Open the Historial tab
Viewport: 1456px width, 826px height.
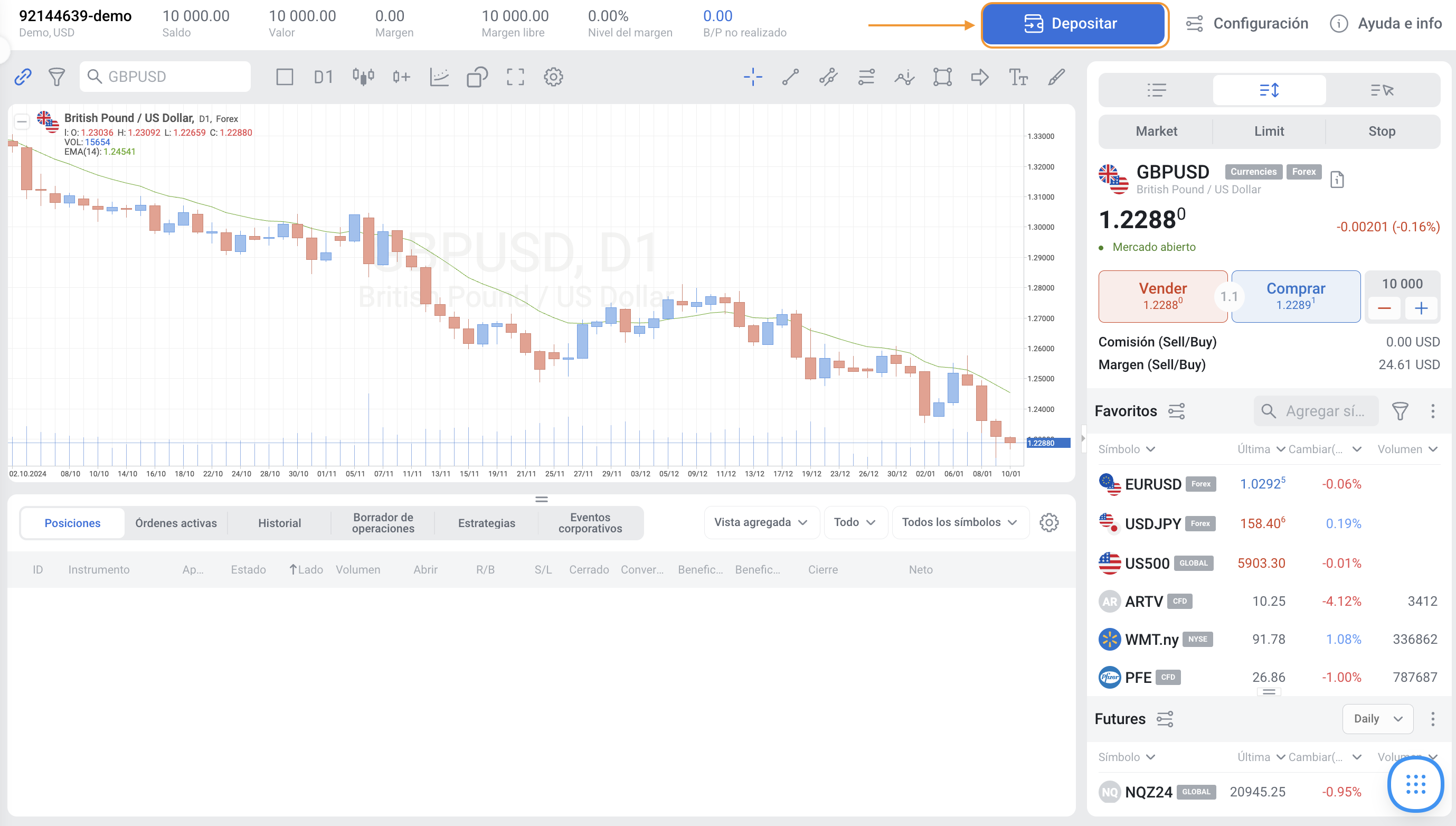[279, 522]
